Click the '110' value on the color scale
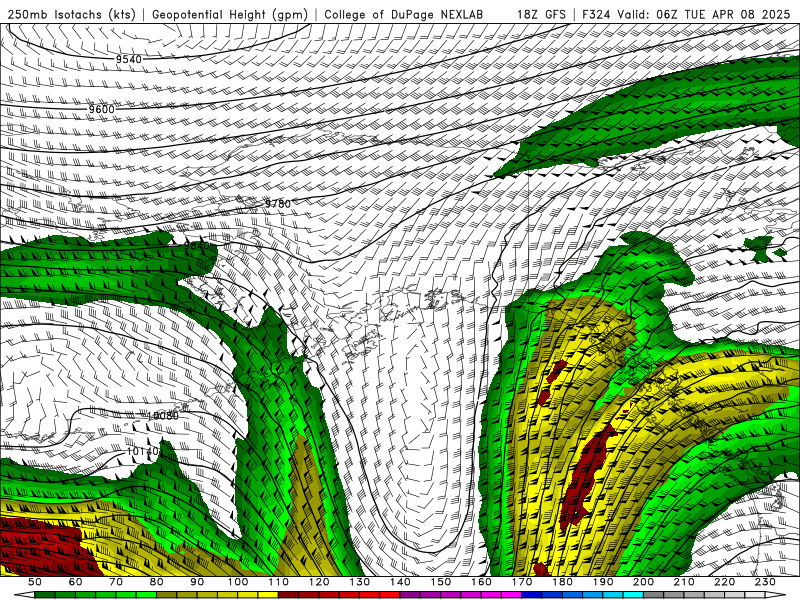This screenshot has height=600, width=800. click(x=279, y=582)
